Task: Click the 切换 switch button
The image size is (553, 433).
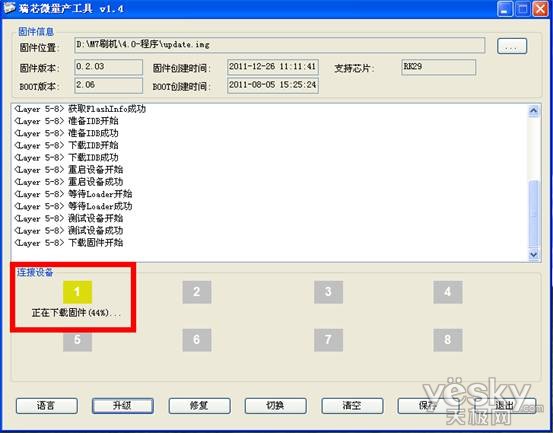Action: 275,406
